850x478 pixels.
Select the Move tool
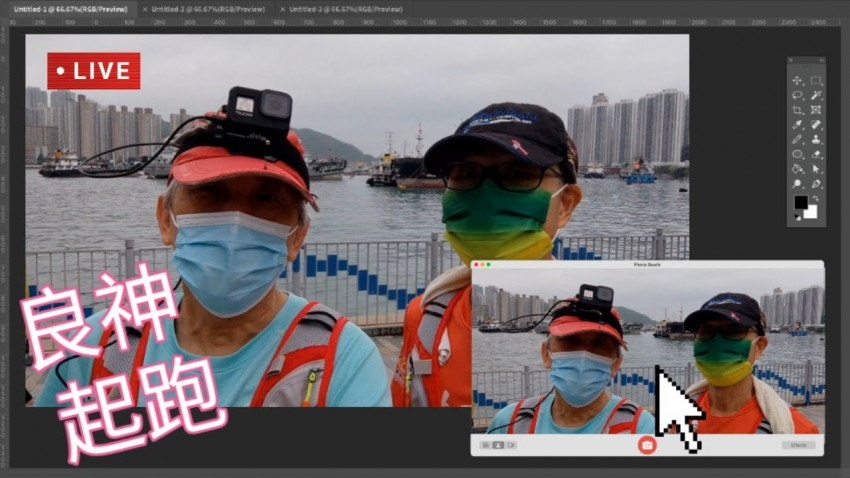(797, 81)
